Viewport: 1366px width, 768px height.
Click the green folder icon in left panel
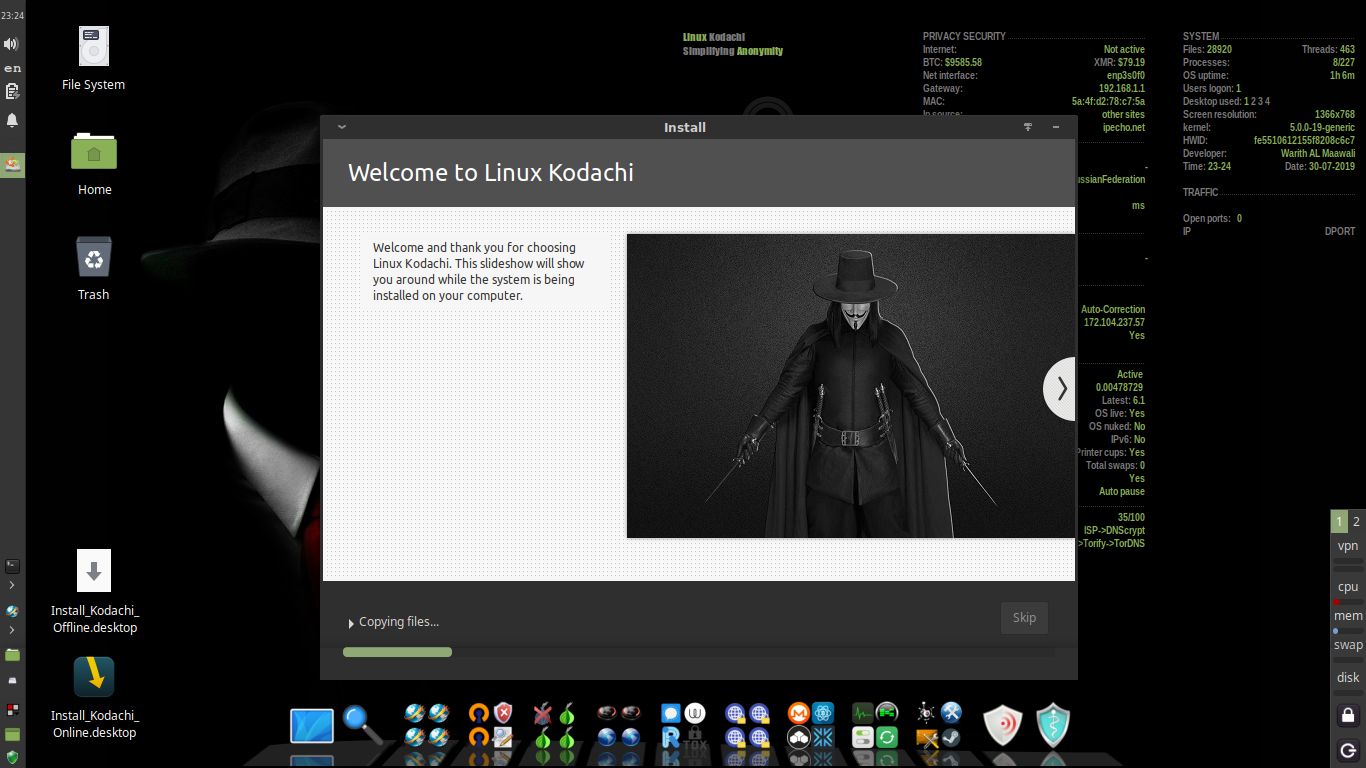pyautogui.click(x=12, y=654)
